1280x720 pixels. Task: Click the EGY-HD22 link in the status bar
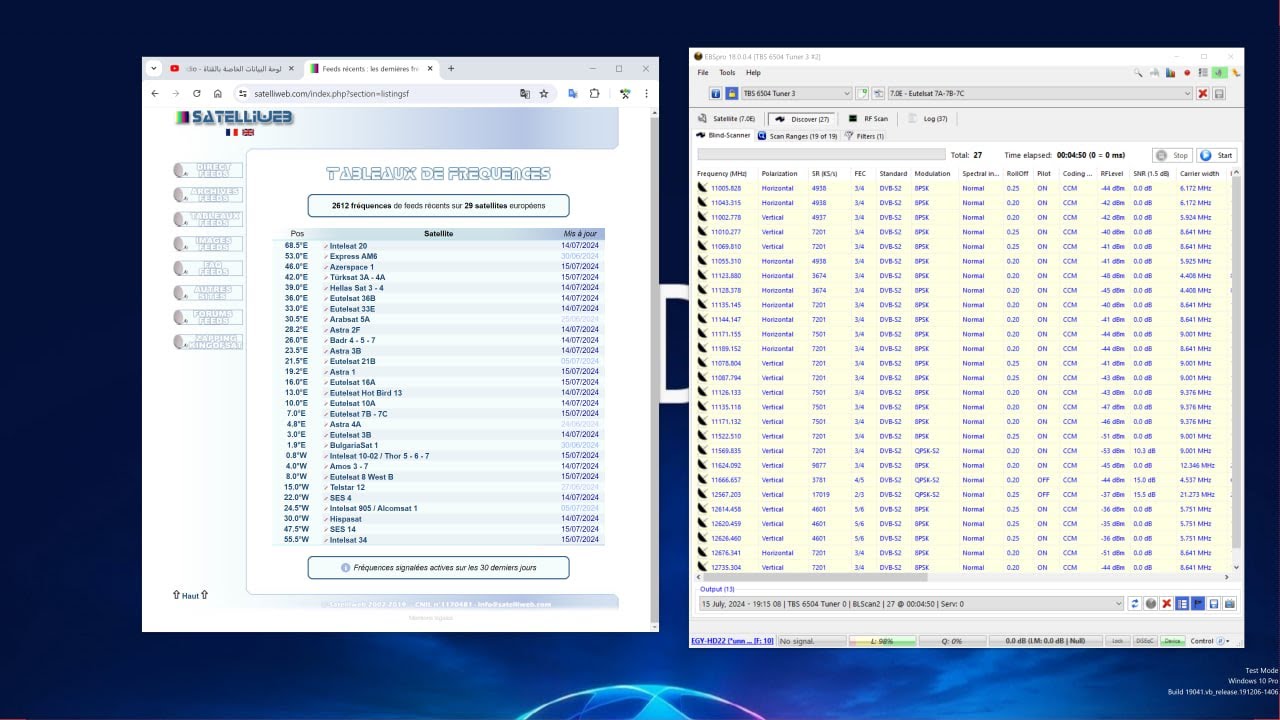click(732, 641)
